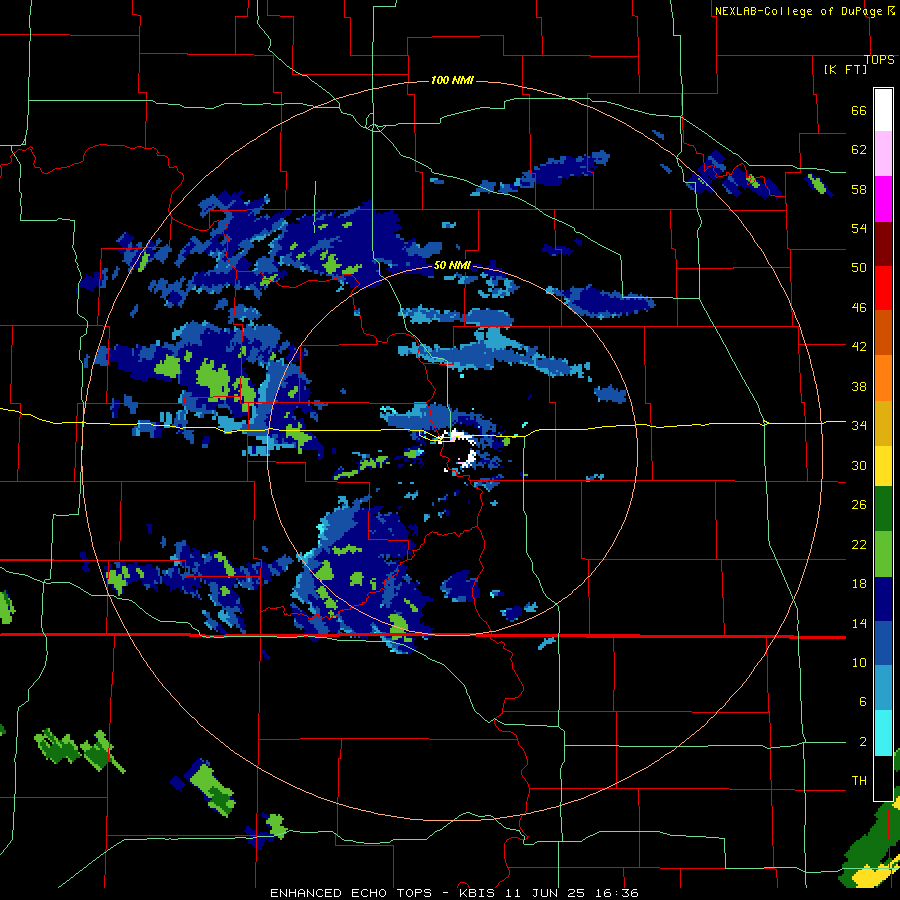Click the legend value 14
900x900 pixels.
859,623
